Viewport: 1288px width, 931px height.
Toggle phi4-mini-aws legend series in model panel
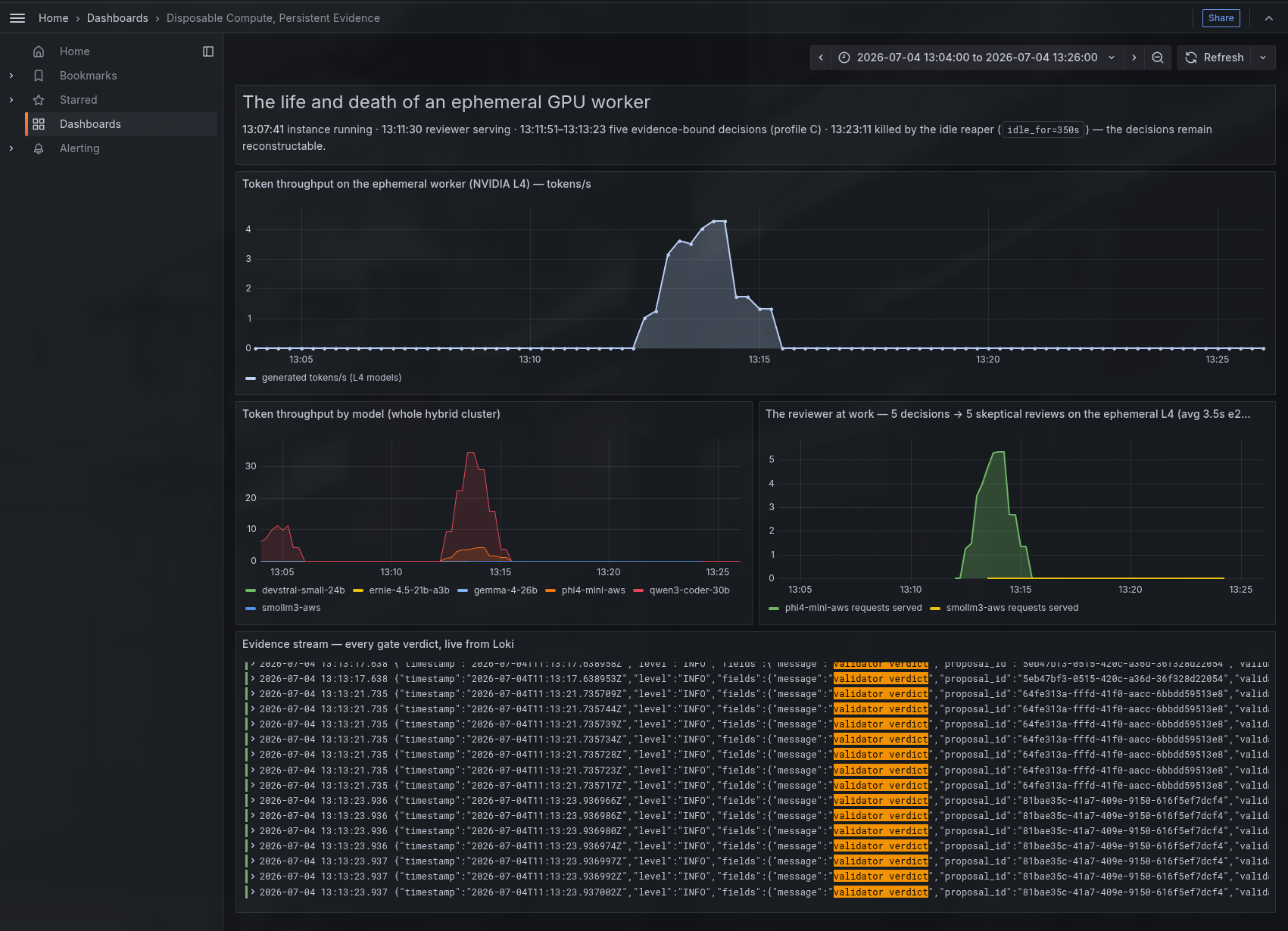594,590
